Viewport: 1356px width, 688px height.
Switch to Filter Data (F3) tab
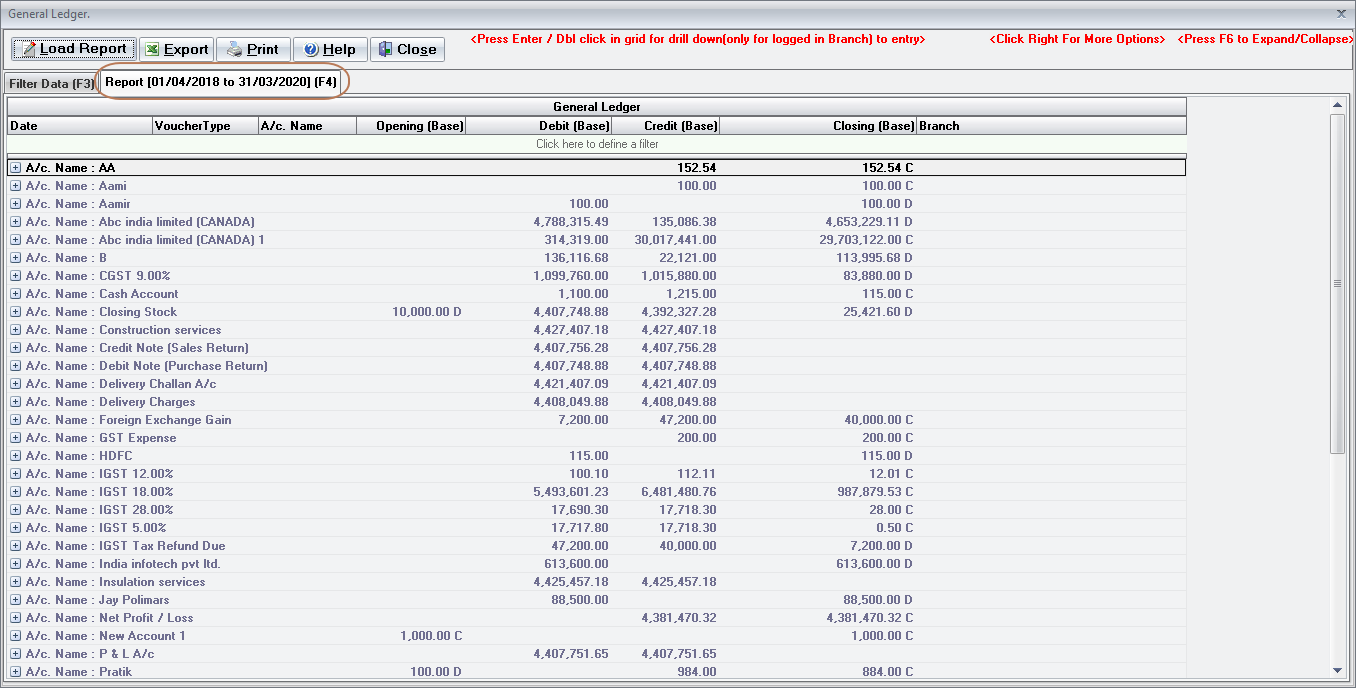51,84
